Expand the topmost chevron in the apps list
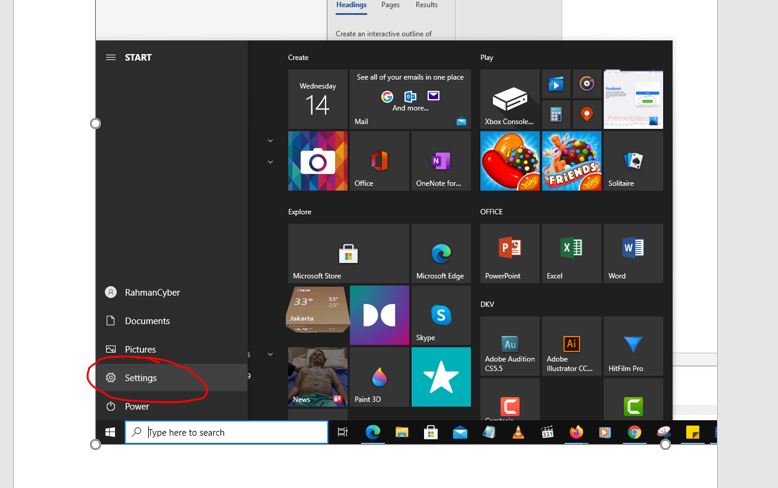Image resolution: width=778 pixels, height=488 pixels. (x=270, y=141)
